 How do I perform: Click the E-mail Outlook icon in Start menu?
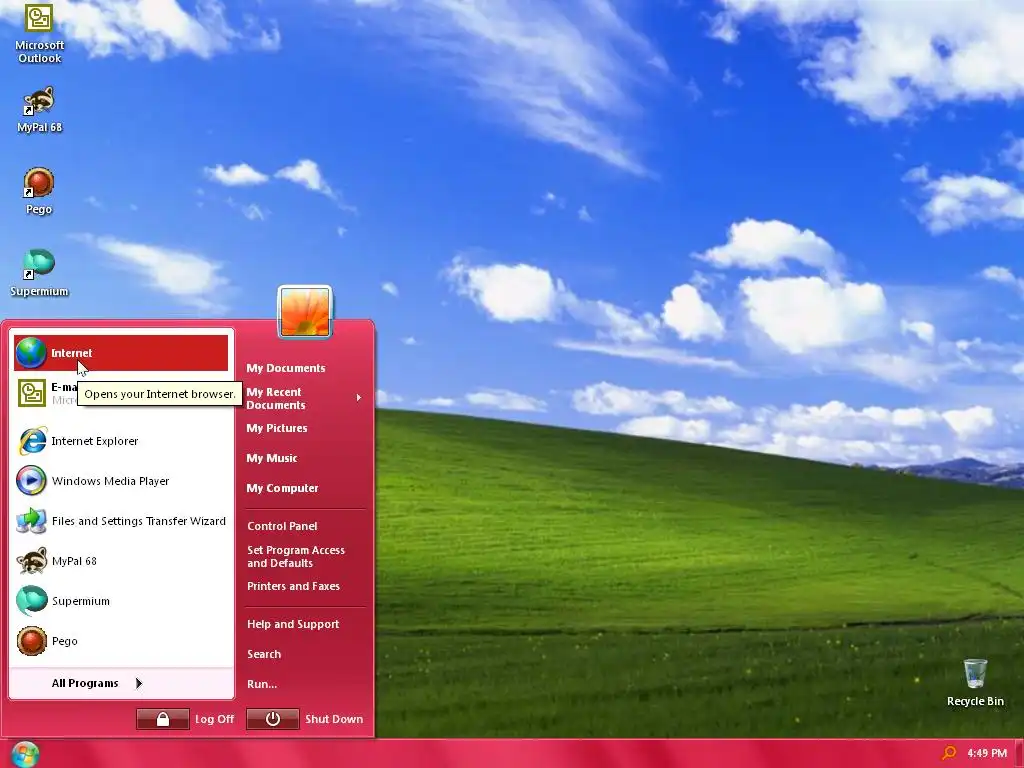click(31, 392)
